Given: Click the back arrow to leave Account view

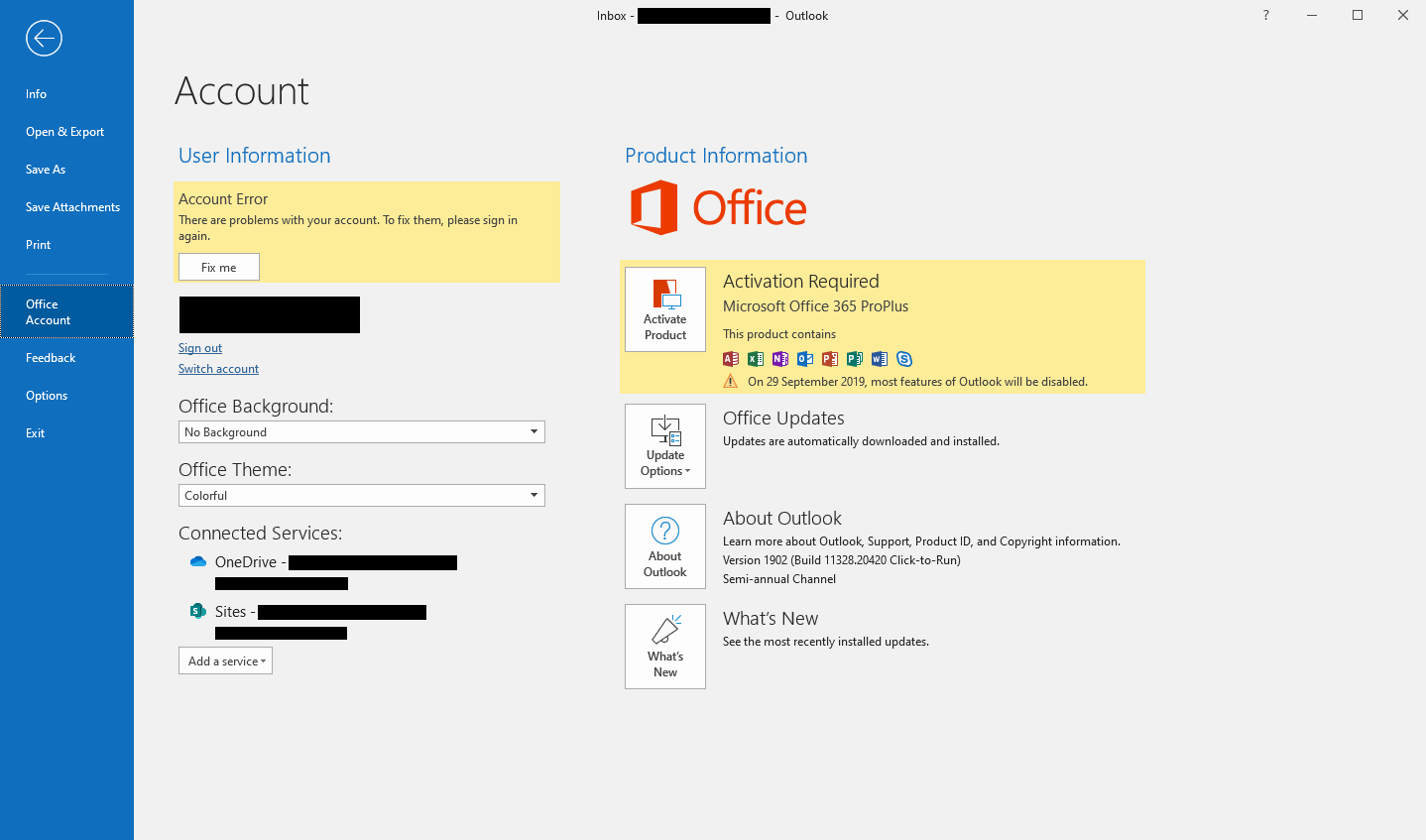Looking at the screenshot, I should 44,38.
